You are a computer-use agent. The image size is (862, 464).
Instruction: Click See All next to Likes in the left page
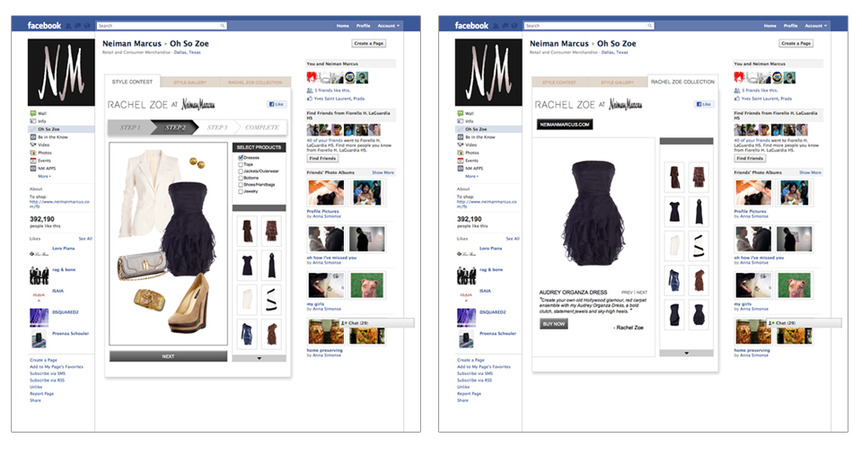pyautogui.click(x=85, y=239)
